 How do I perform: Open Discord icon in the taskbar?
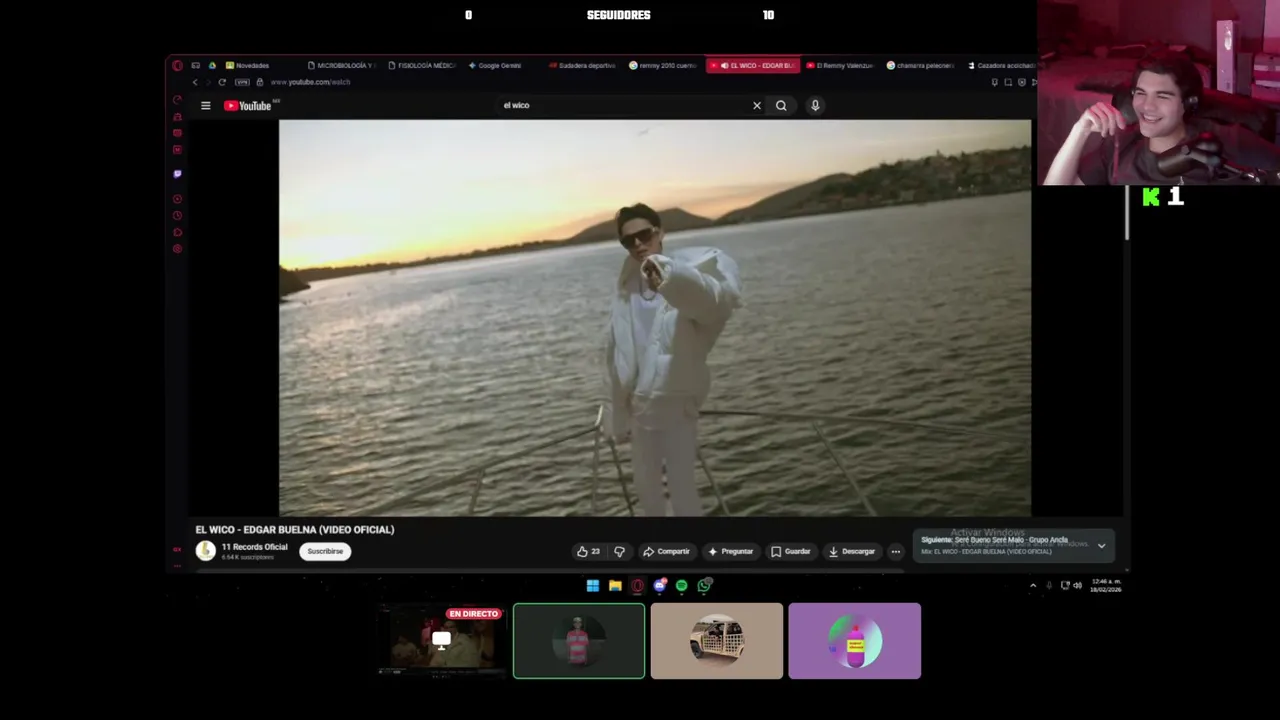click(659, 586)
